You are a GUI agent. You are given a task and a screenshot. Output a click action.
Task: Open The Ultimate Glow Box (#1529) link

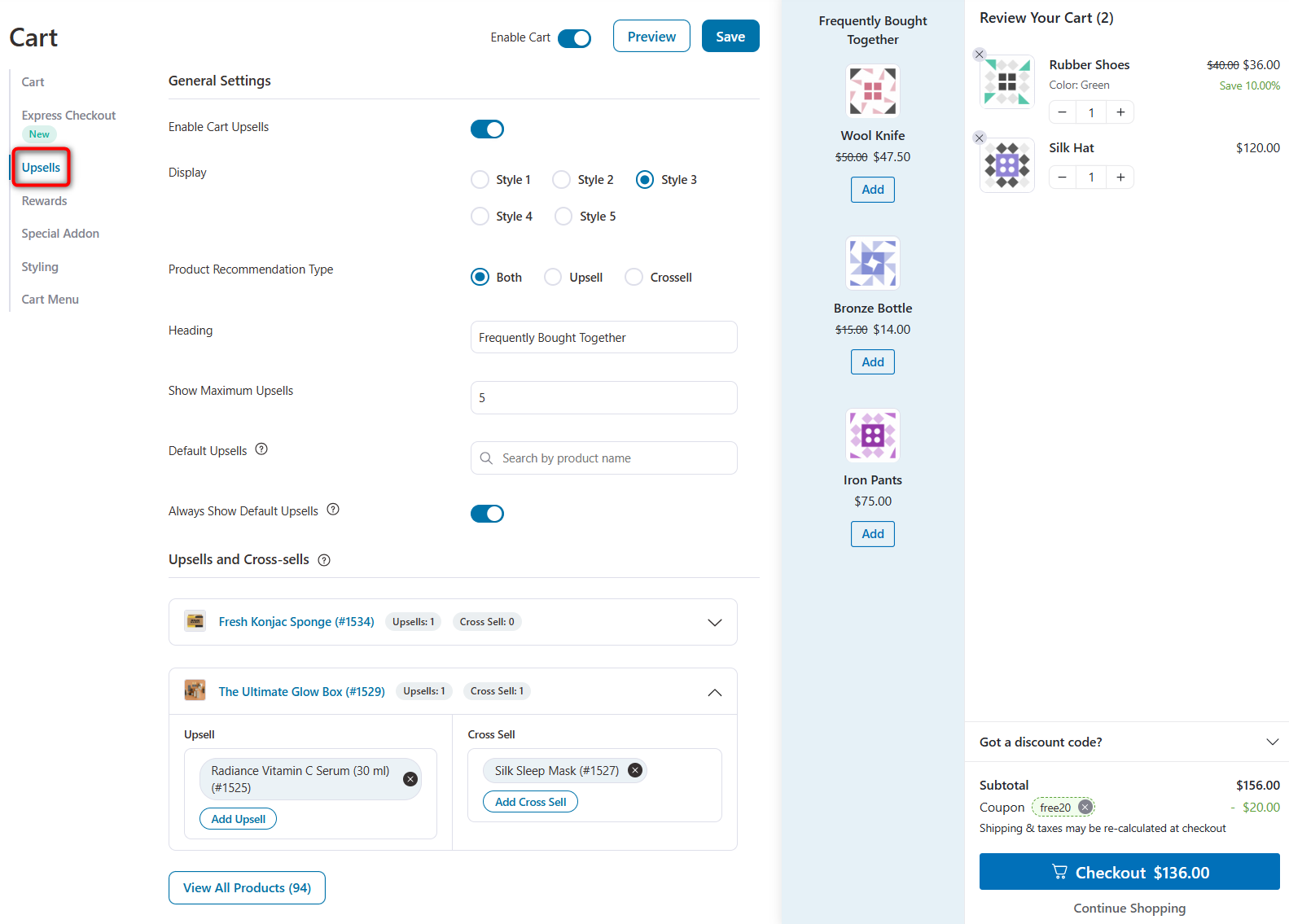click(x=301, y=691)
